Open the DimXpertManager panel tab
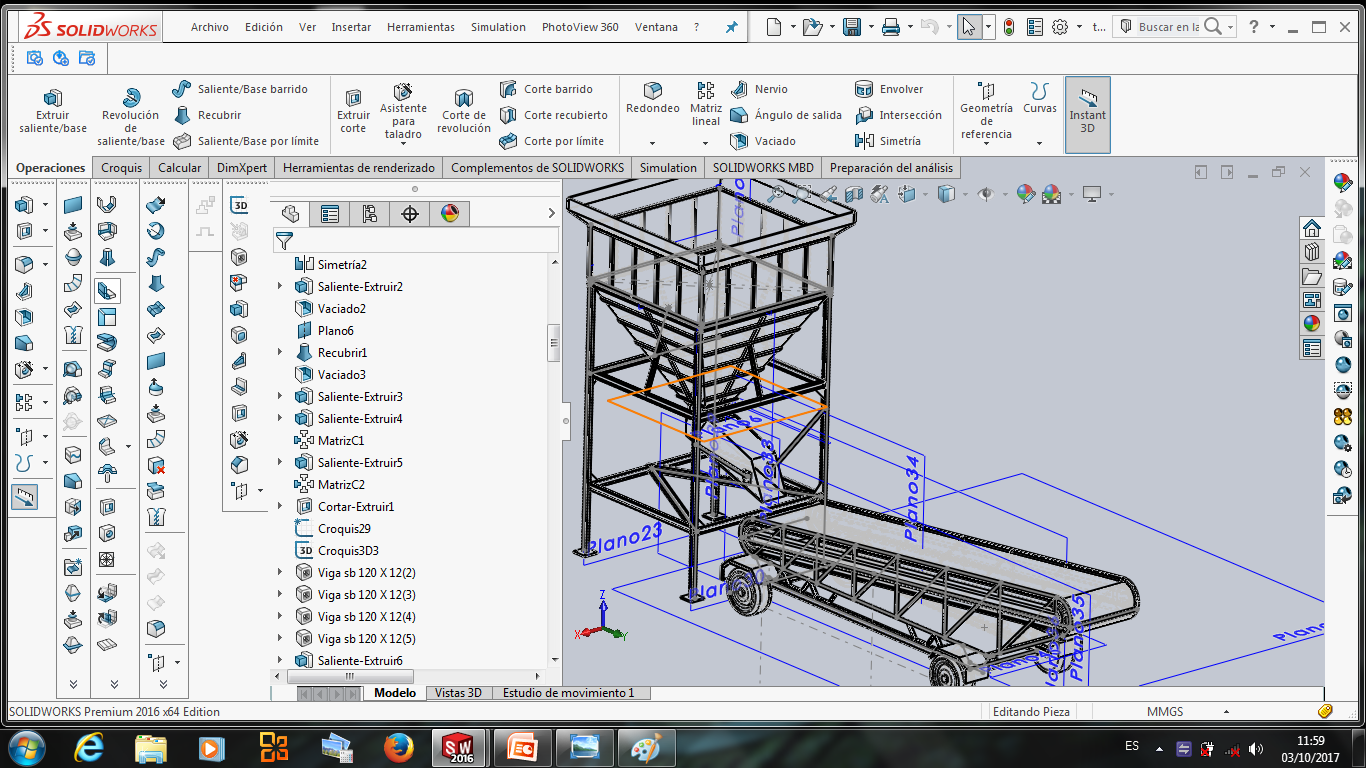 coord(410,213)
